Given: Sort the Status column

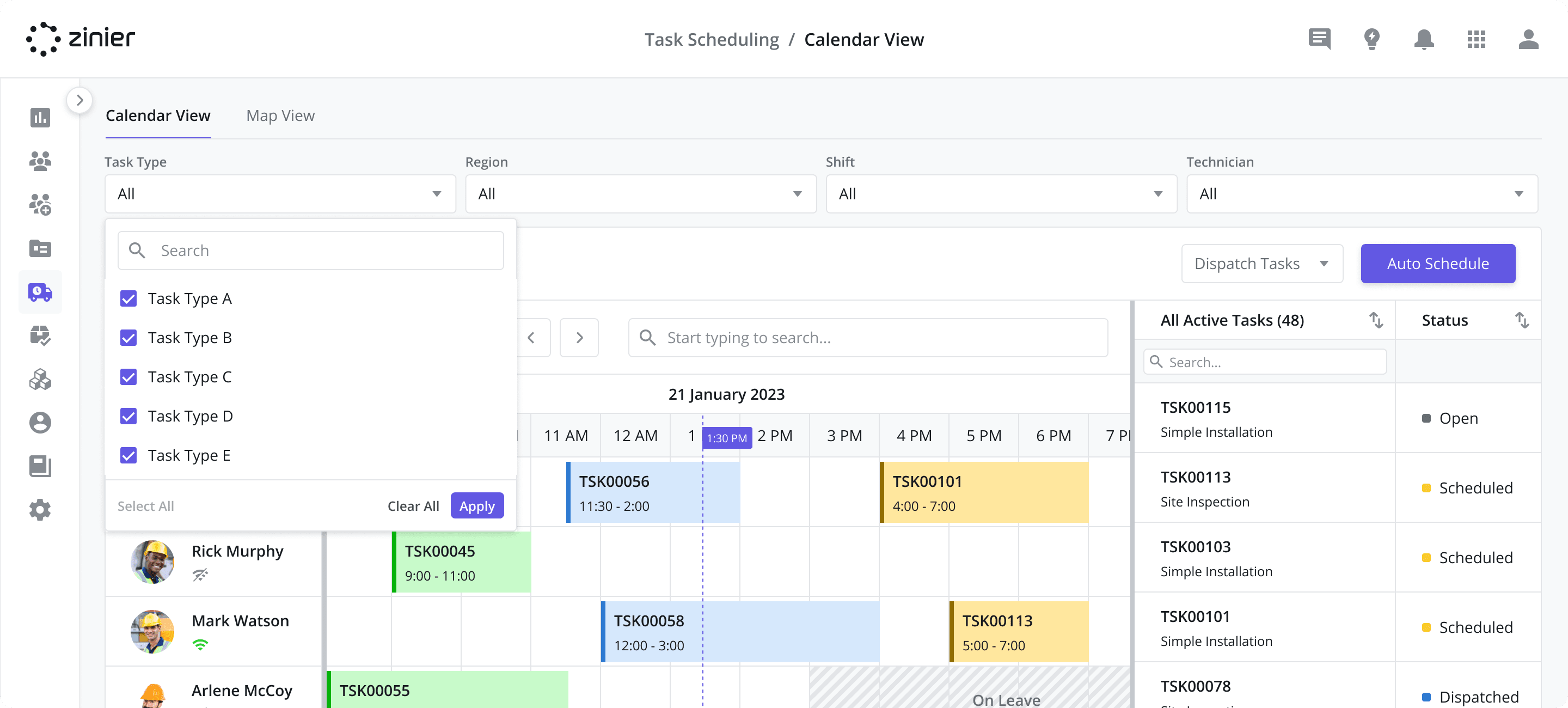Looking at the screenshot, I should coord(1522,320).
